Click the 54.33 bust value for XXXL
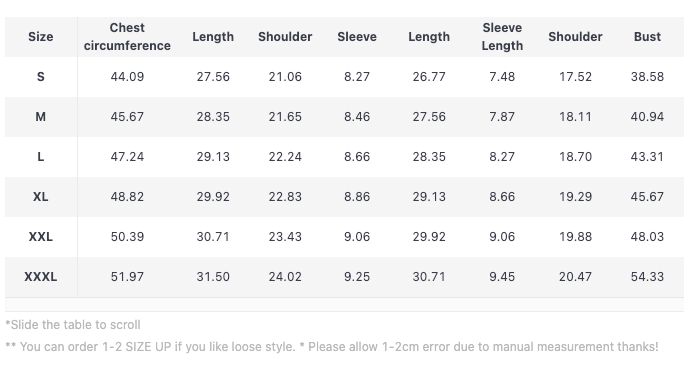The image size is (694, 366). (647, 277)
